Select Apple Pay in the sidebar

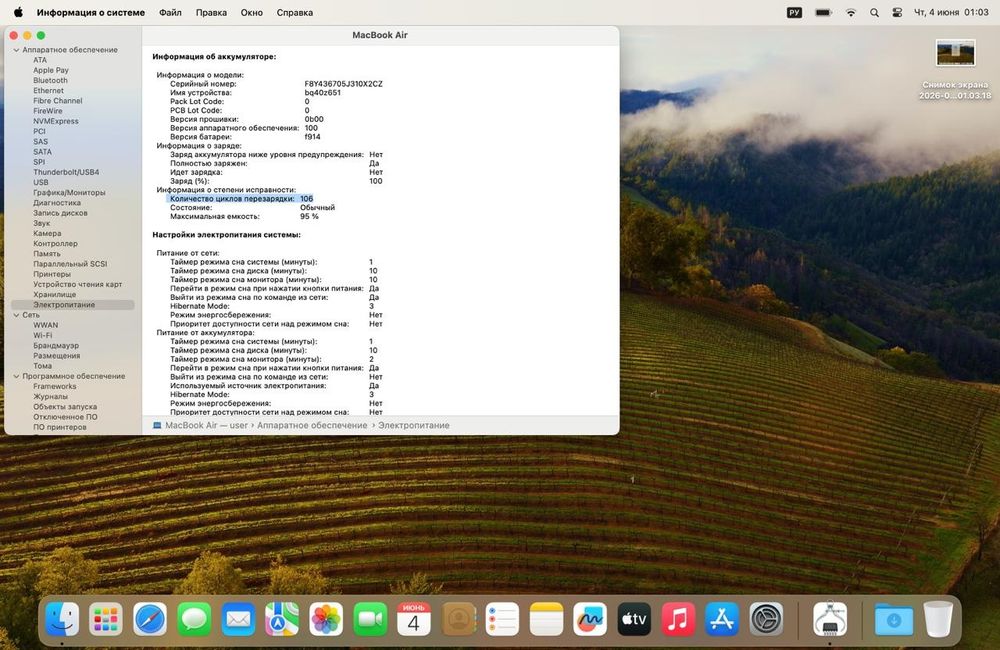pyautogui.click(x=51, y=70)
